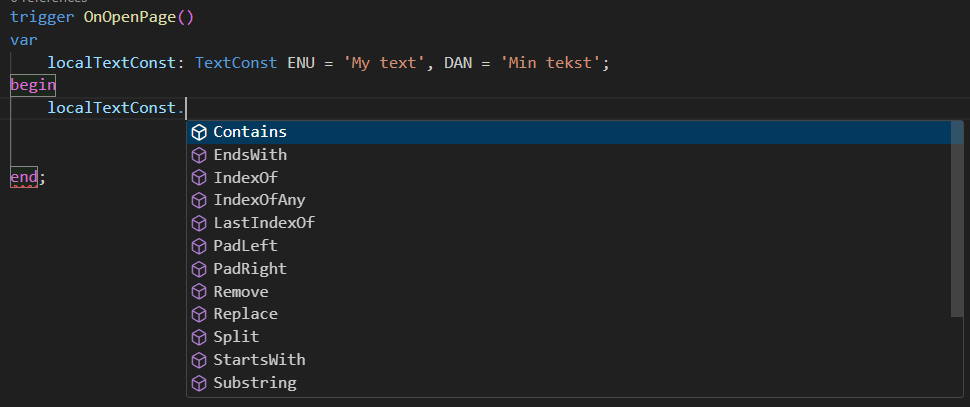Click the cube icon next to IndexOfAny
The height and width of the screenshot is (407, 970).
click(199, 200)
